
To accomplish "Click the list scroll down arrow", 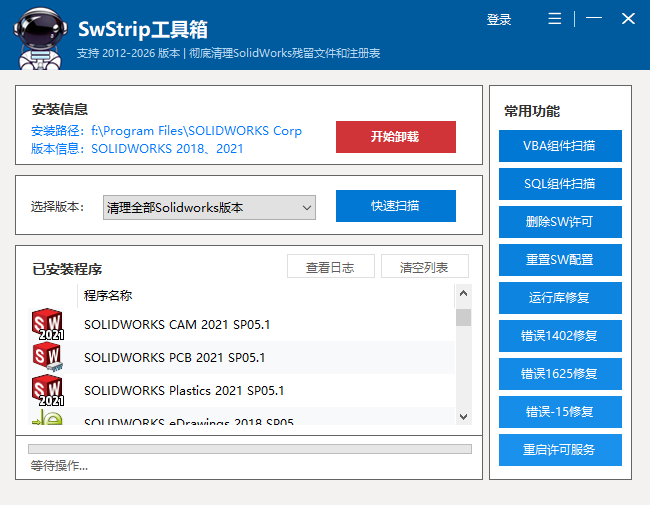I will click(463, 416).
